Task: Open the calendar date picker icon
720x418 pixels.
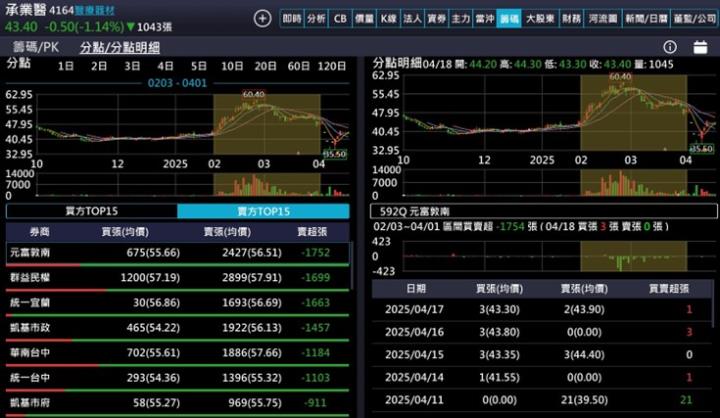Action: tap(700, 47)
